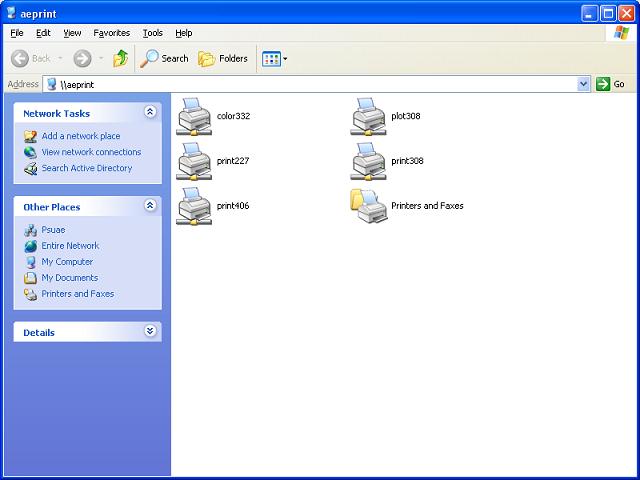
Task: Open Printers and Faxes in Other Places
Action: click(x=78, y=293)
